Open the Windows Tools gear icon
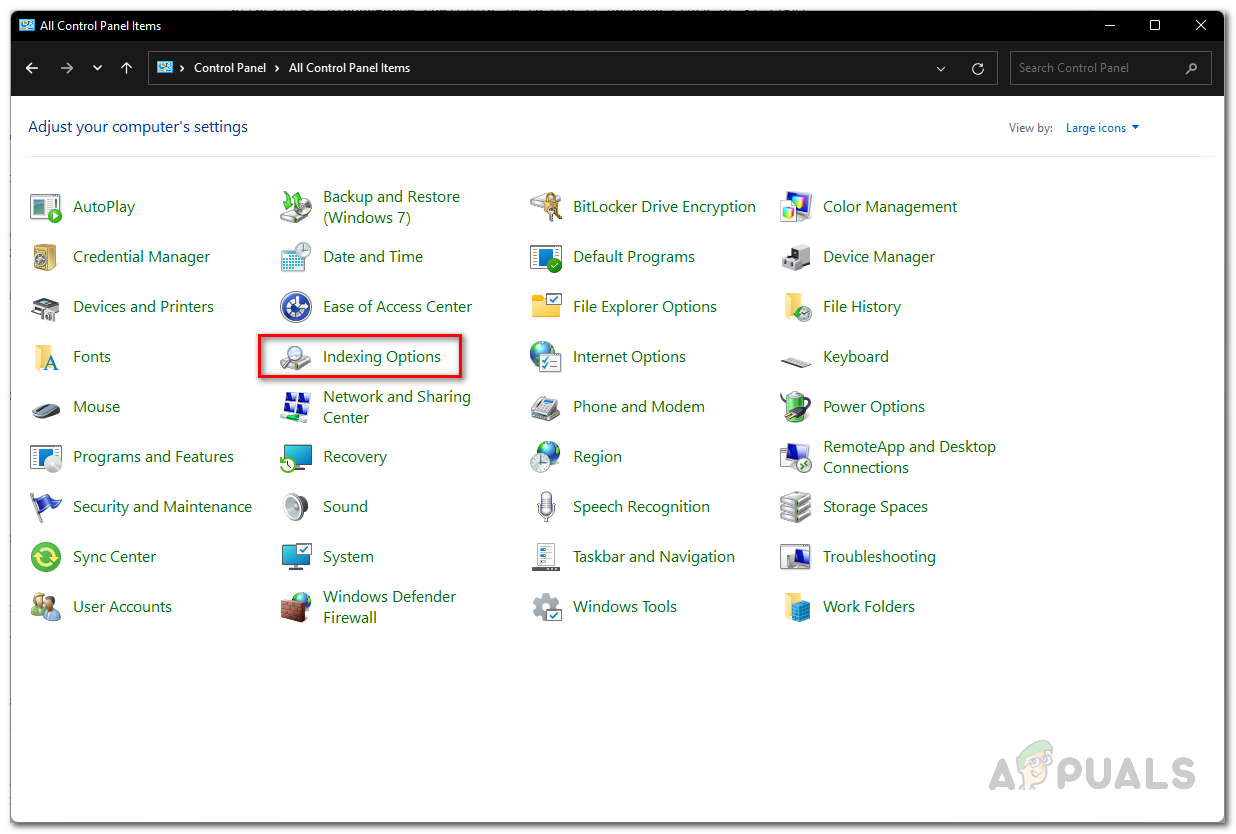This screenshot has width=1236, height=834. tap(546, 607)
